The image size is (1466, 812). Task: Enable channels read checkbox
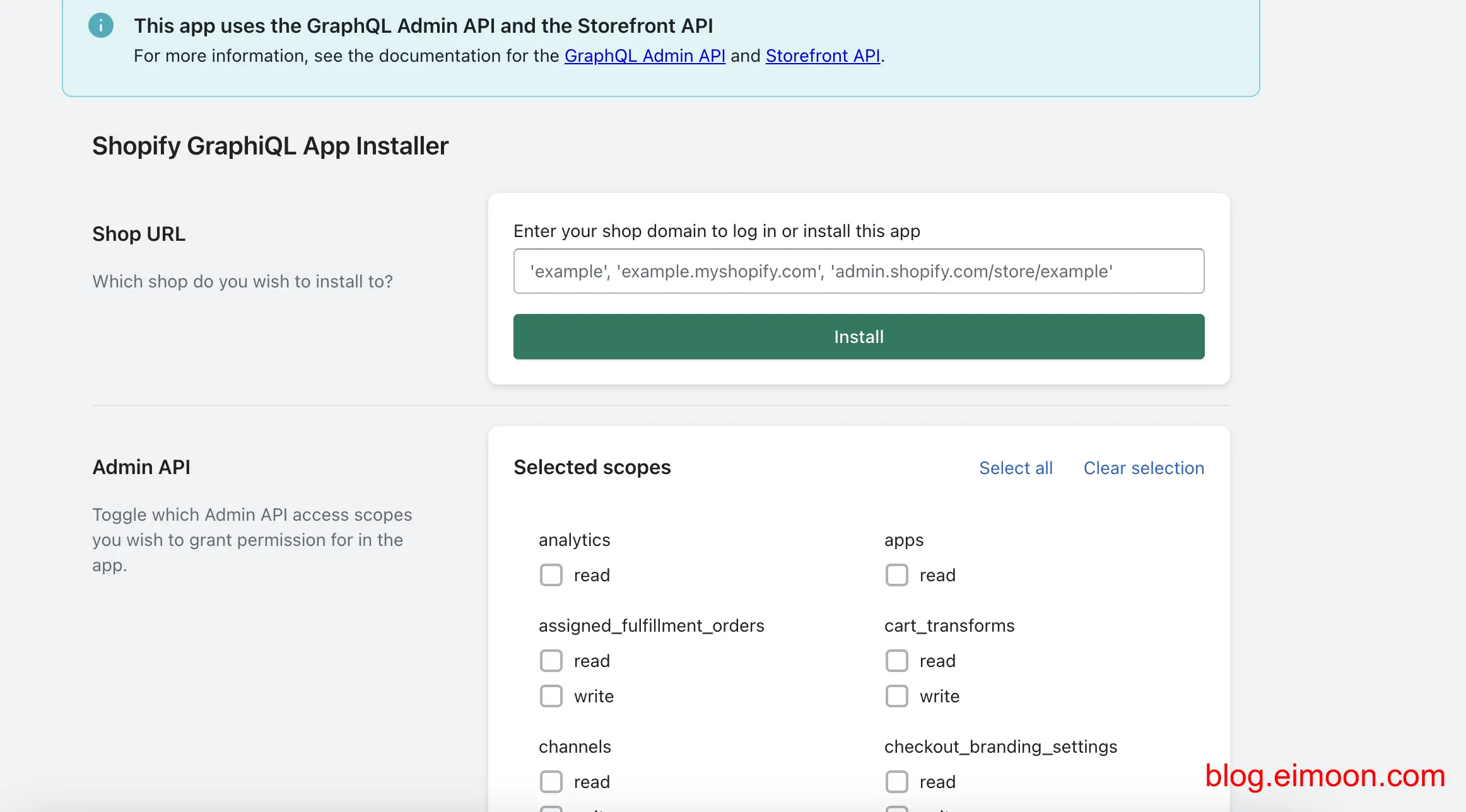553,781
